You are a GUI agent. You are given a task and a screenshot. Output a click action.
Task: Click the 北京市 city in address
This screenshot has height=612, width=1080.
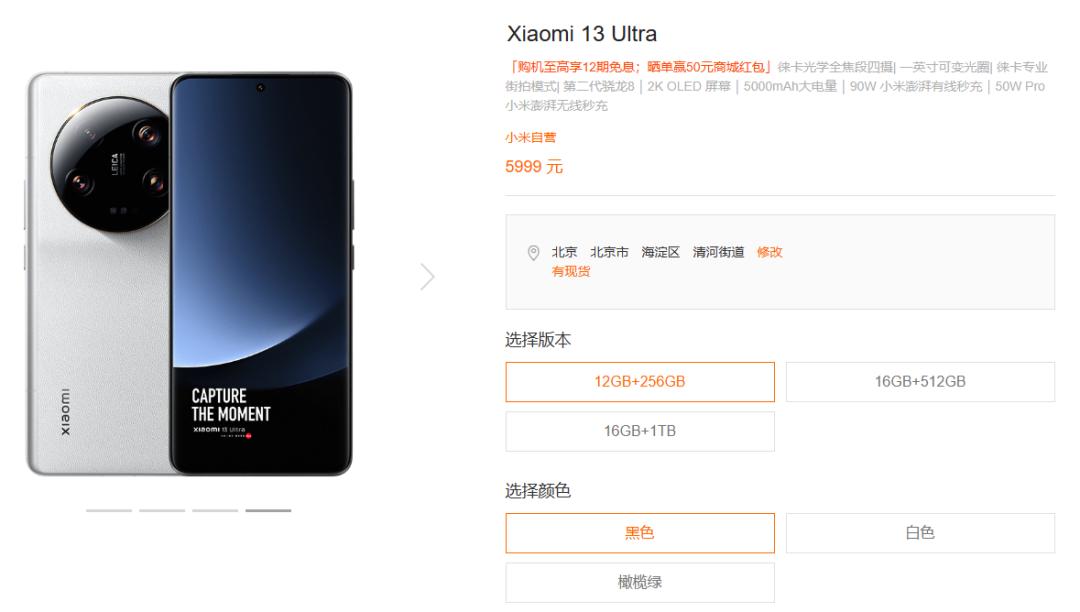tap(609, 252)
